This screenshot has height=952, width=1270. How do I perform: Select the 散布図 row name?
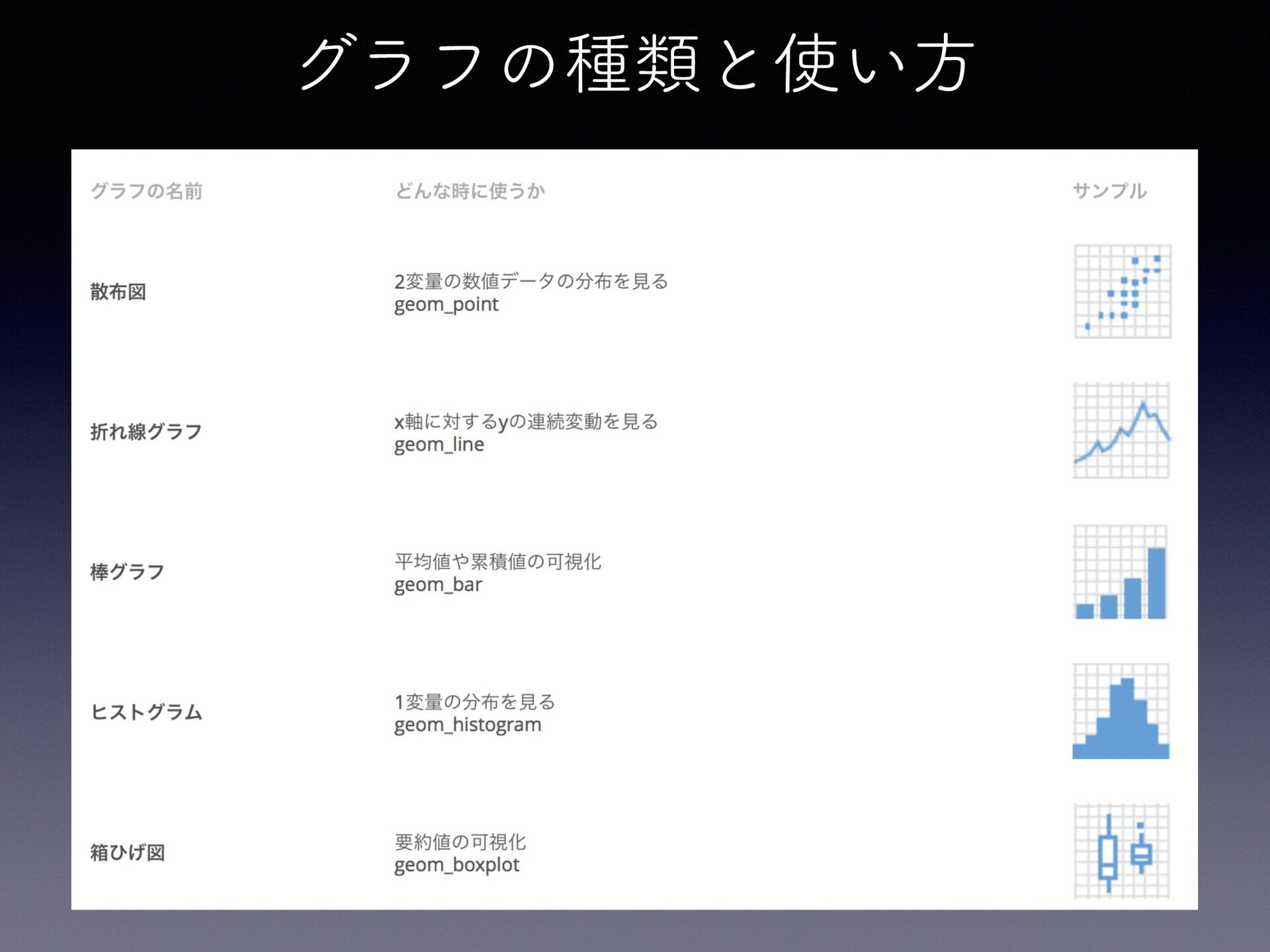[x=118, y=292]
